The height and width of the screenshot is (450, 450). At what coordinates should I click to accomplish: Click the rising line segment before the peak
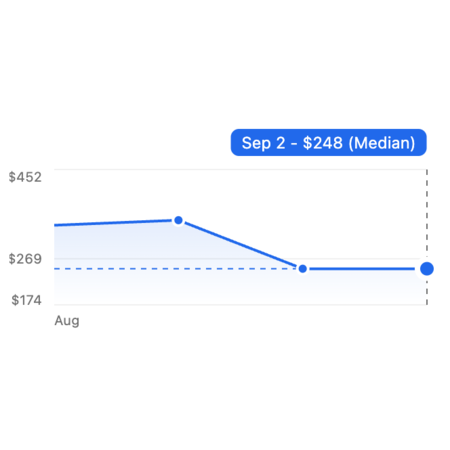(x=113, y=223)
